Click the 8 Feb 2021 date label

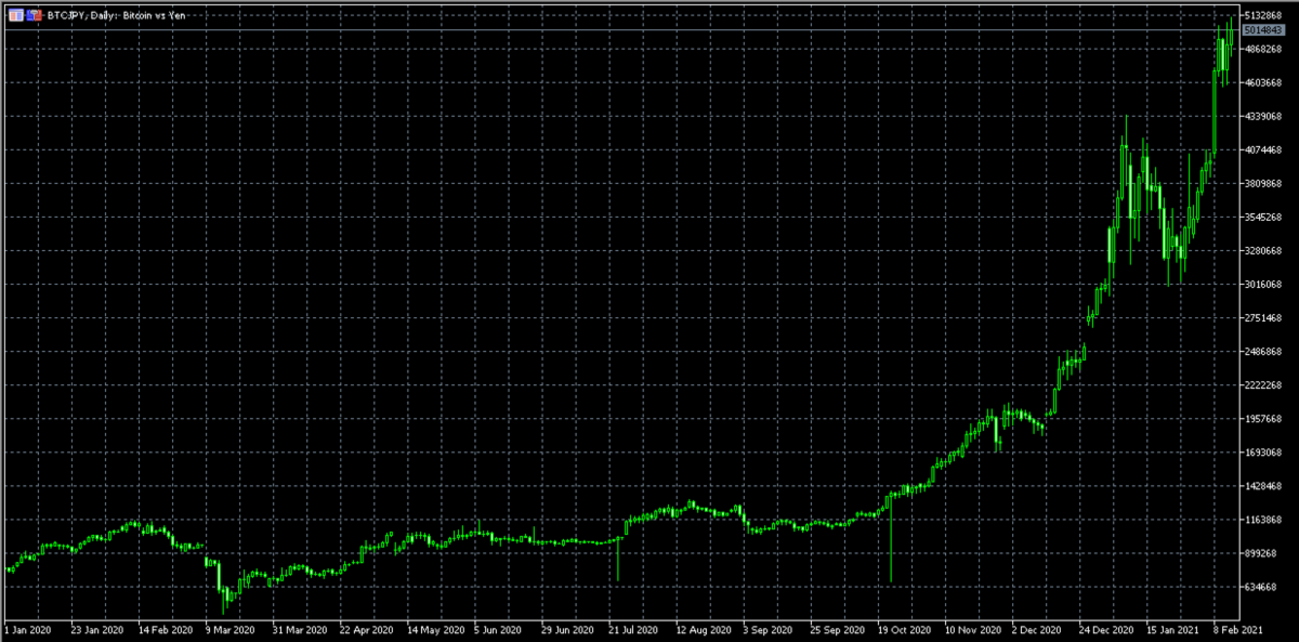coord(1238,631)
